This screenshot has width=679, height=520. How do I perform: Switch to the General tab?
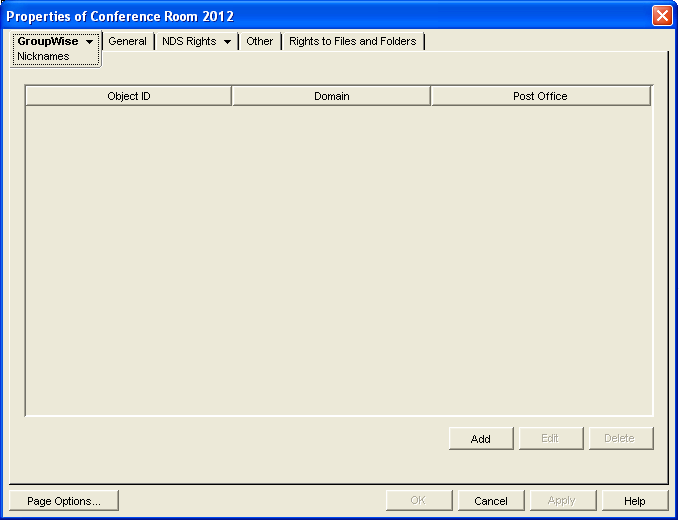(x=127, y=42)
